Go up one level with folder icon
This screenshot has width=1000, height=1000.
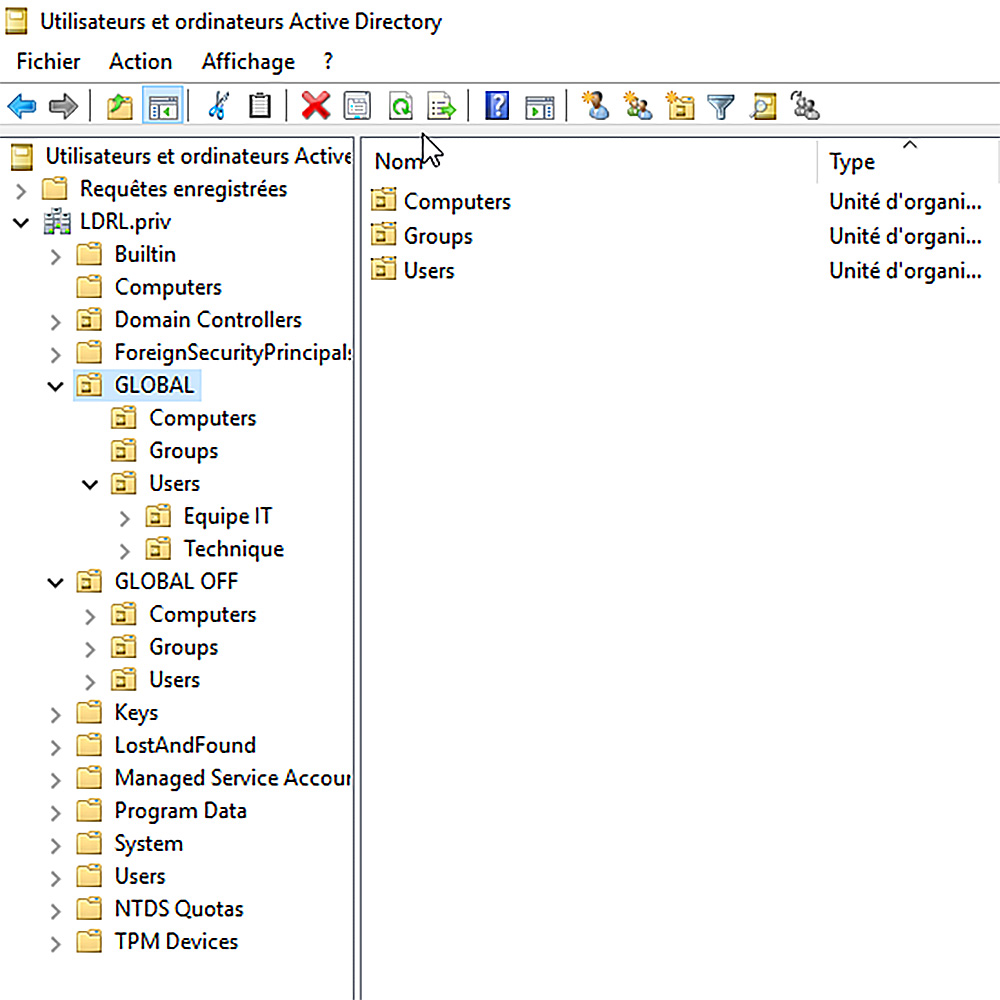pos(119,106)
